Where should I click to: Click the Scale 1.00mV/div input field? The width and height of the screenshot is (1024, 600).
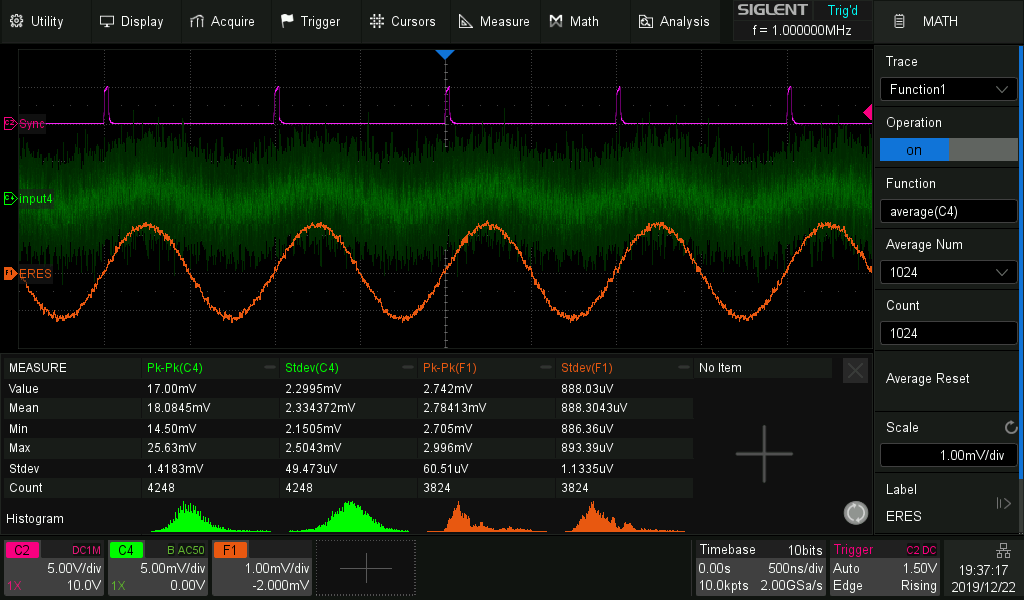(948, 455)
